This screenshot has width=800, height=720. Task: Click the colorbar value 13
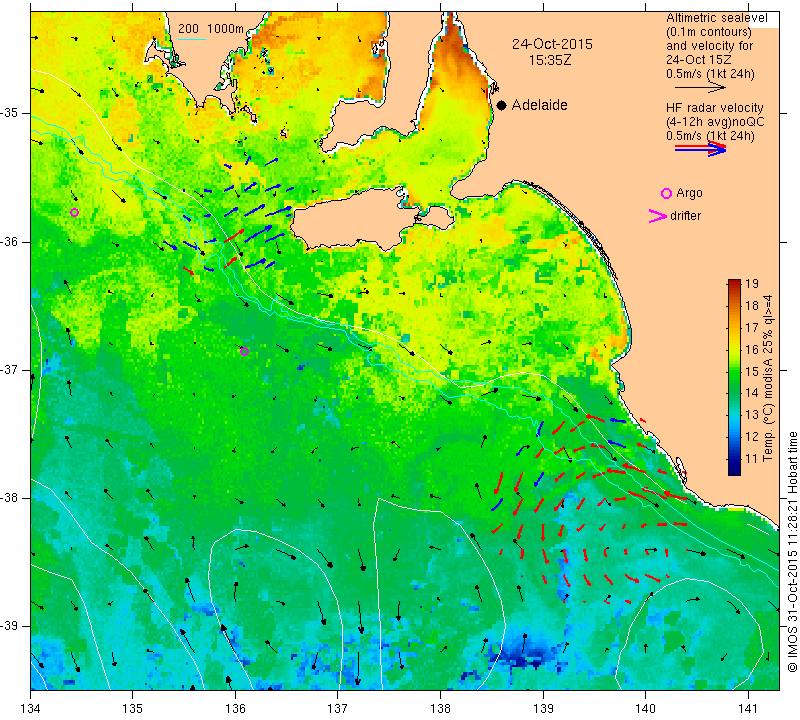coord(752,415)
